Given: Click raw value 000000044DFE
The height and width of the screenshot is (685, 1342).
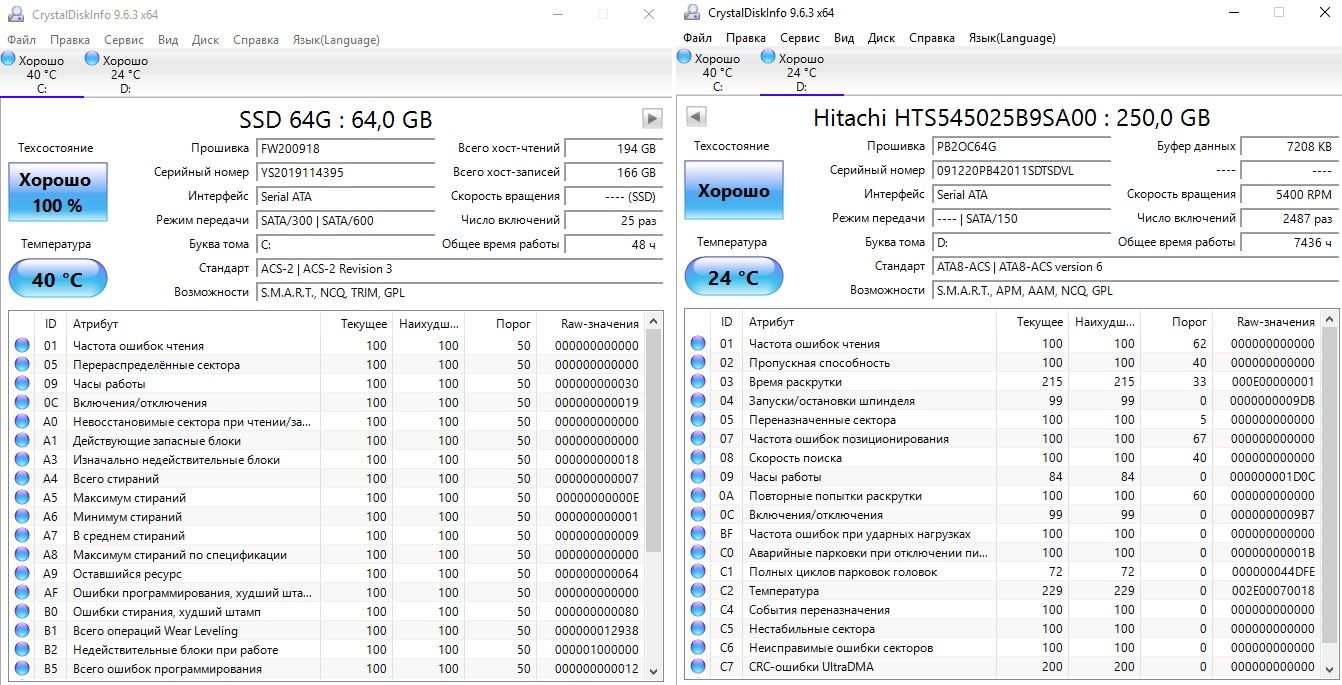Looking at the screenshot, I should click(x=1273, y=572).
